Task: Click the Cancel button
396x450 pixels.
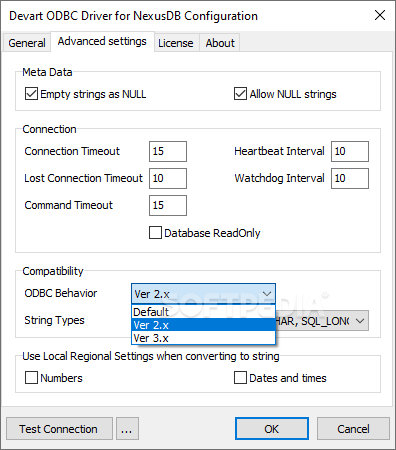Action: (x=353, y=429)
